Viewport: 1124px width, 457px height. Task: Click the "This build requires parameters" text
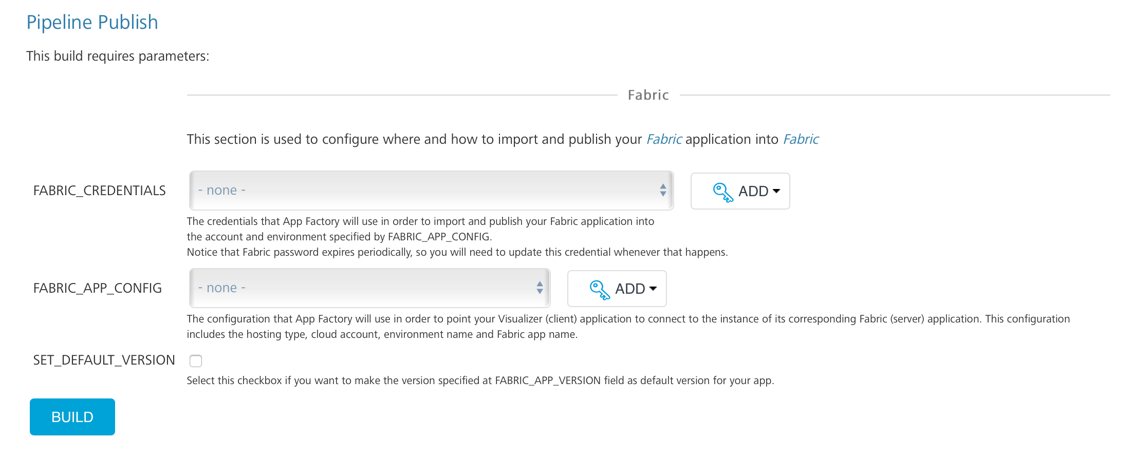coord(118,56)
